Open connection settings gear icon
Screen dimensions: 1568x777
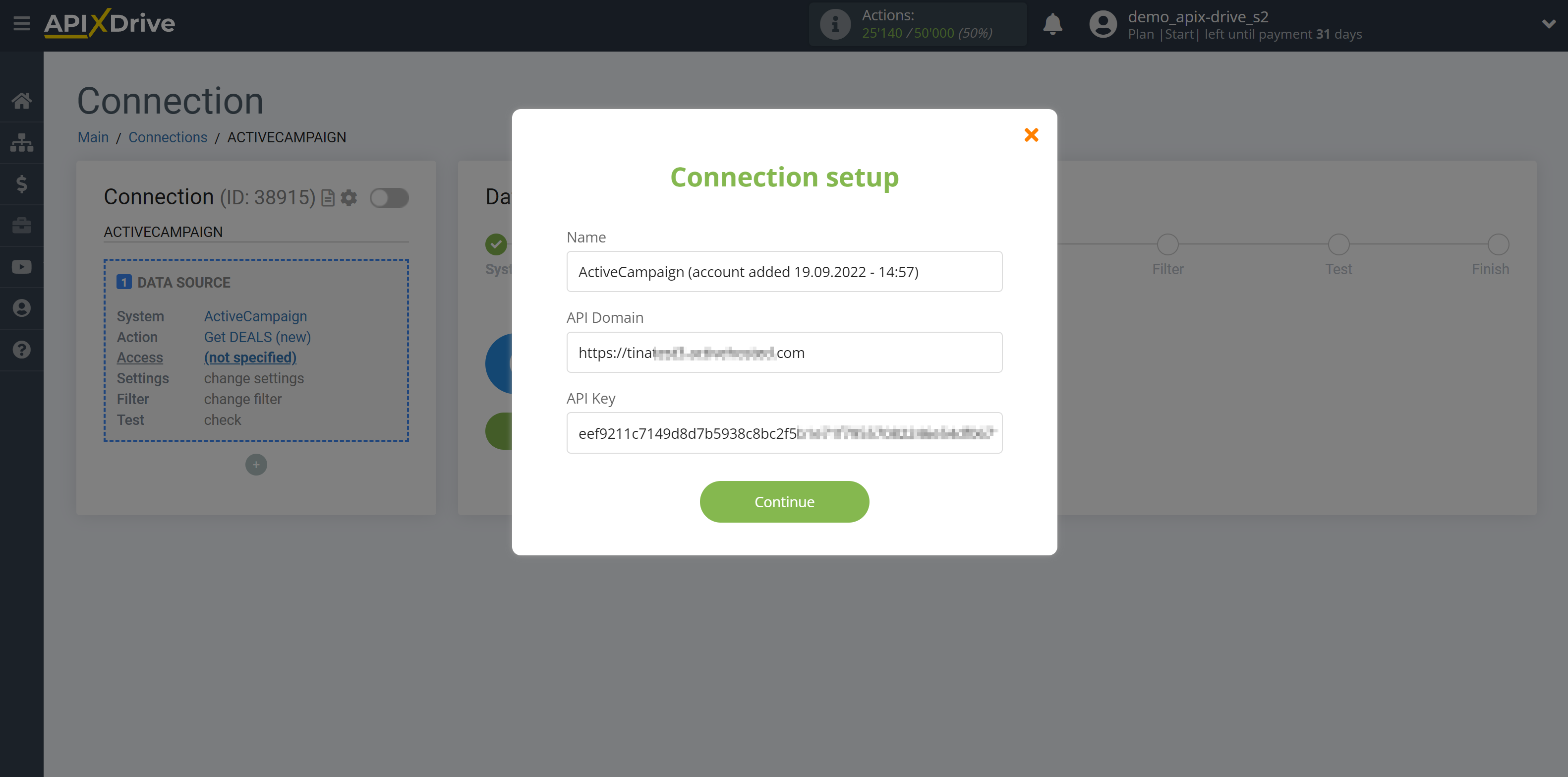349,198
